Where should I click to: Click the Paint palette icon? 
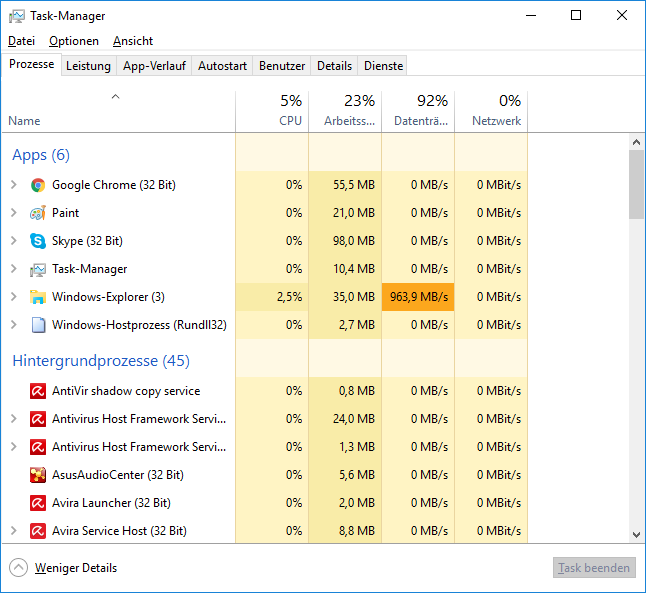(x=38, y=213)
